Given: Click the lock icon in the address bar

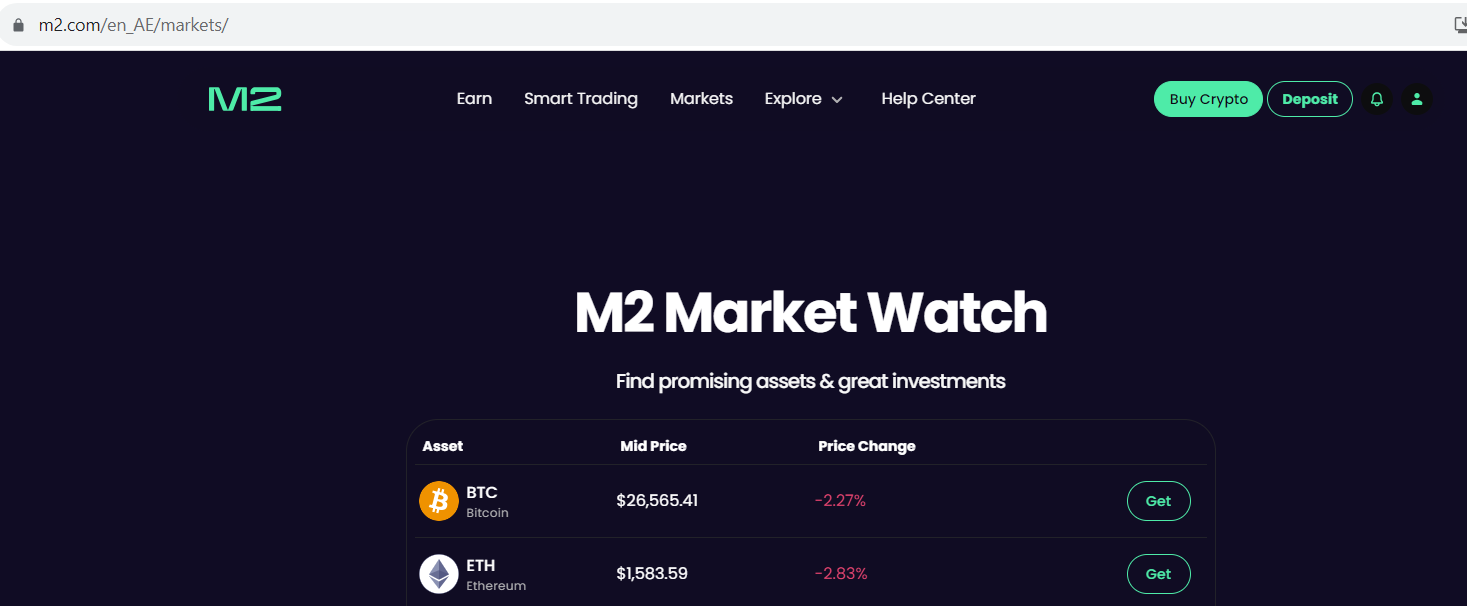Looking at the screenshot, I should click(x=17, y=24).
